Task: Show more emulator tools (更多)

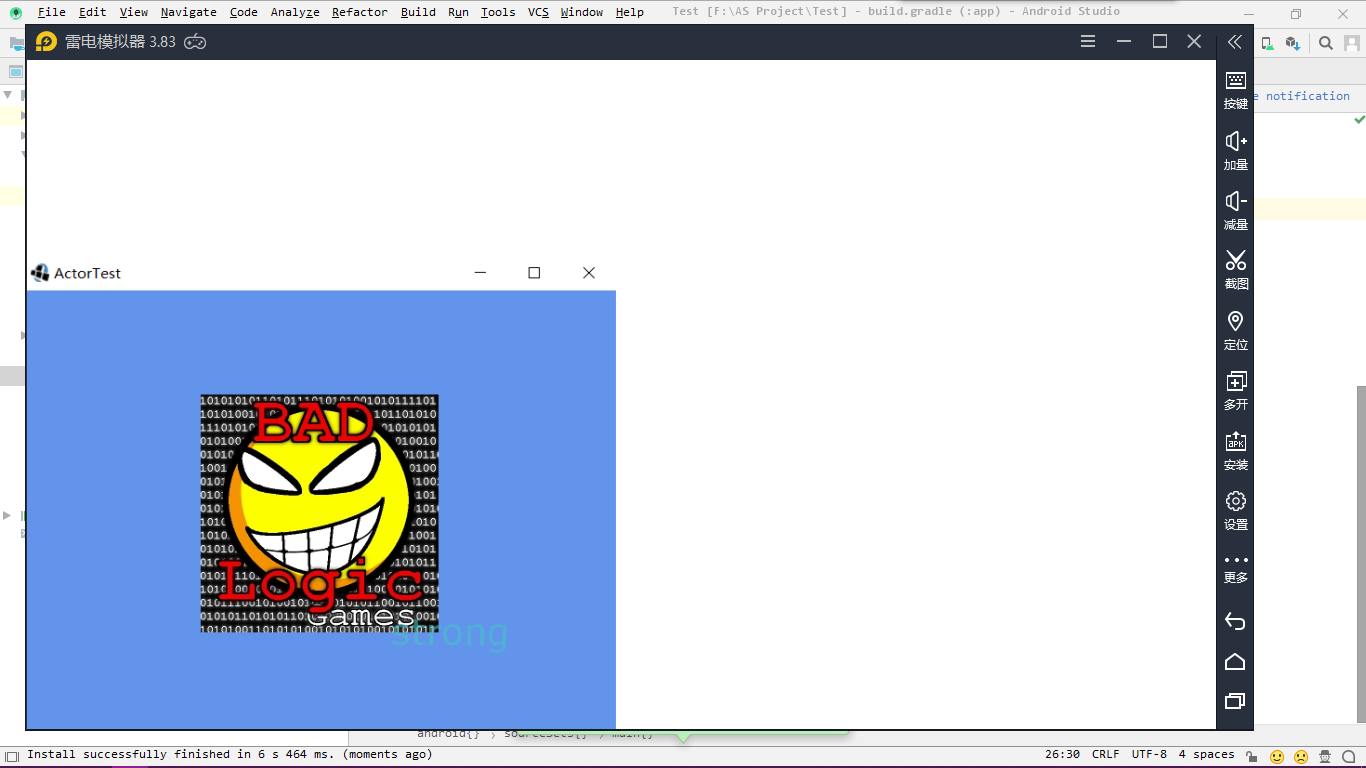Action: point(1236,569)
